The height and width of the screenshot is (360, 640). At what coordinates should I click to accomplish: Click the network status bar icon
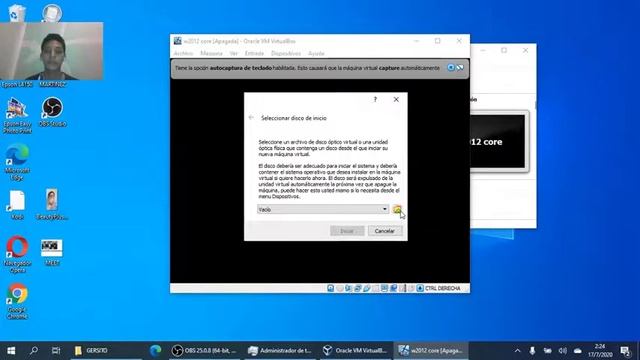(x=358, y=288)
